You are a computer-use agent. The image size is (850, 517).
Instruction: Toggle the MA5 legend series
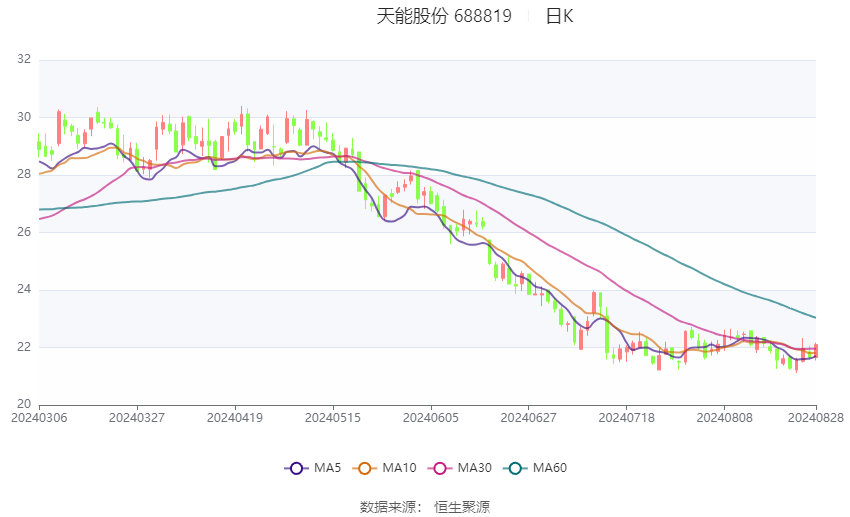point(313,468)
